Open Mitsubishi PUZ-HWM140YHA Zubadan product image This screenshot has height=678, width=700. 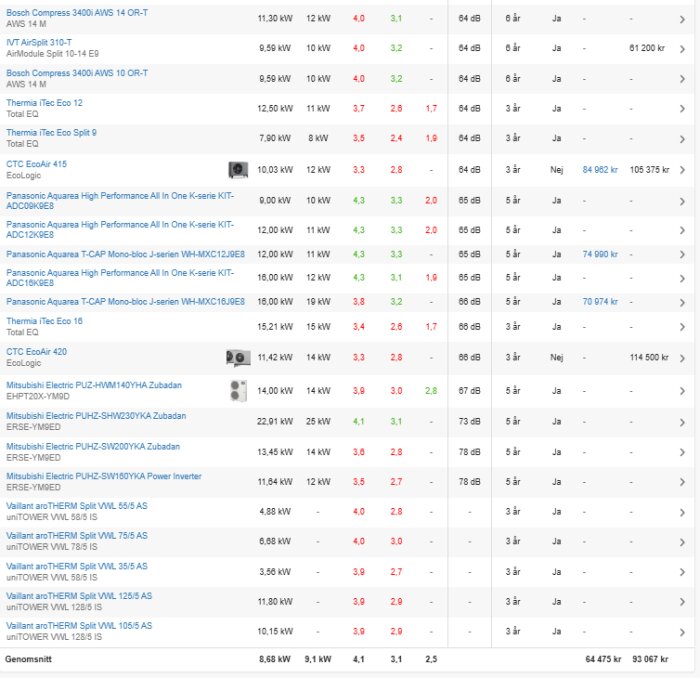coord(238,390)
